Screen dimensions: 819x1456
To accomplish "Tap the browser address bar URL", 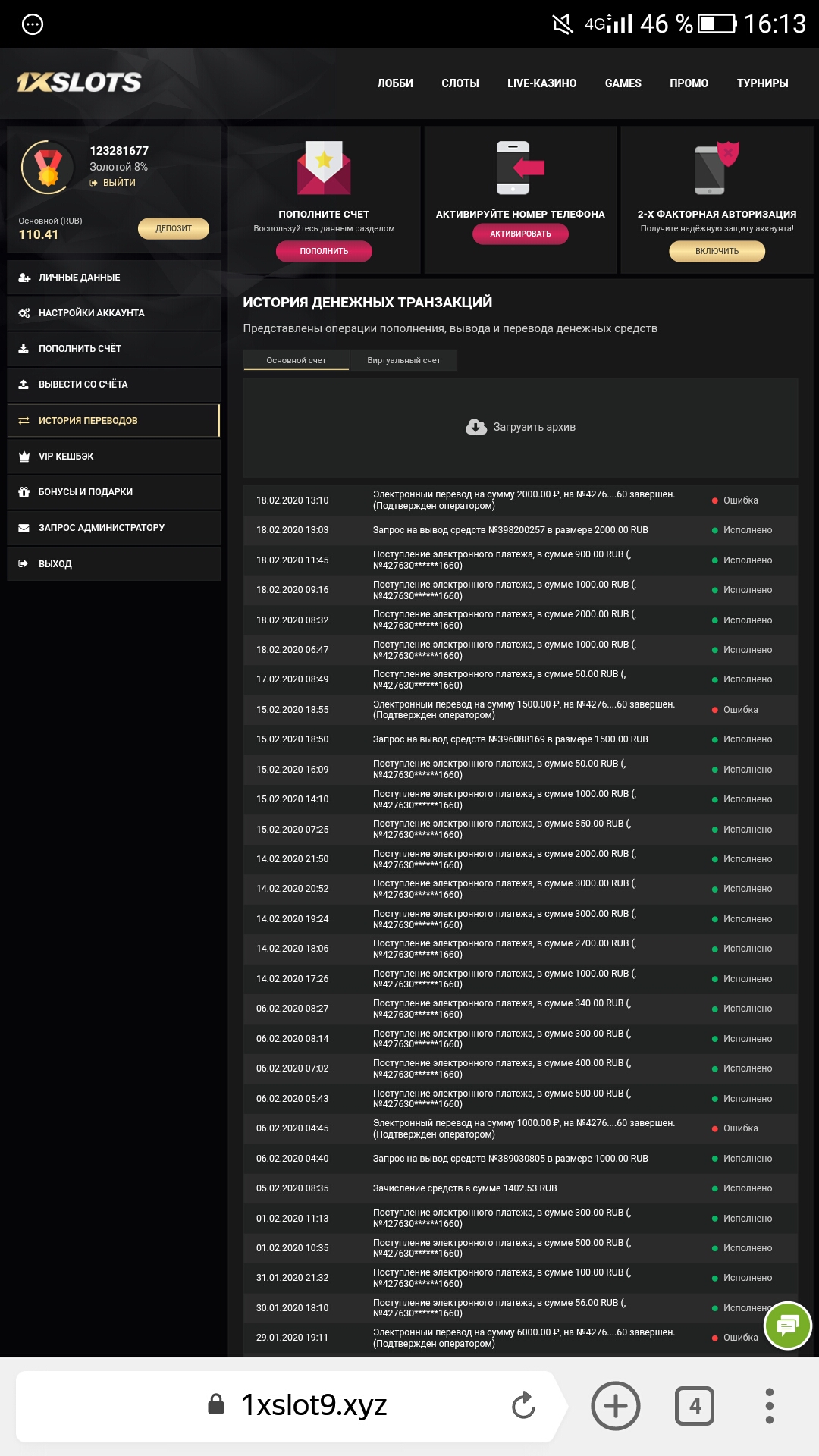I will coord(313,1405).
